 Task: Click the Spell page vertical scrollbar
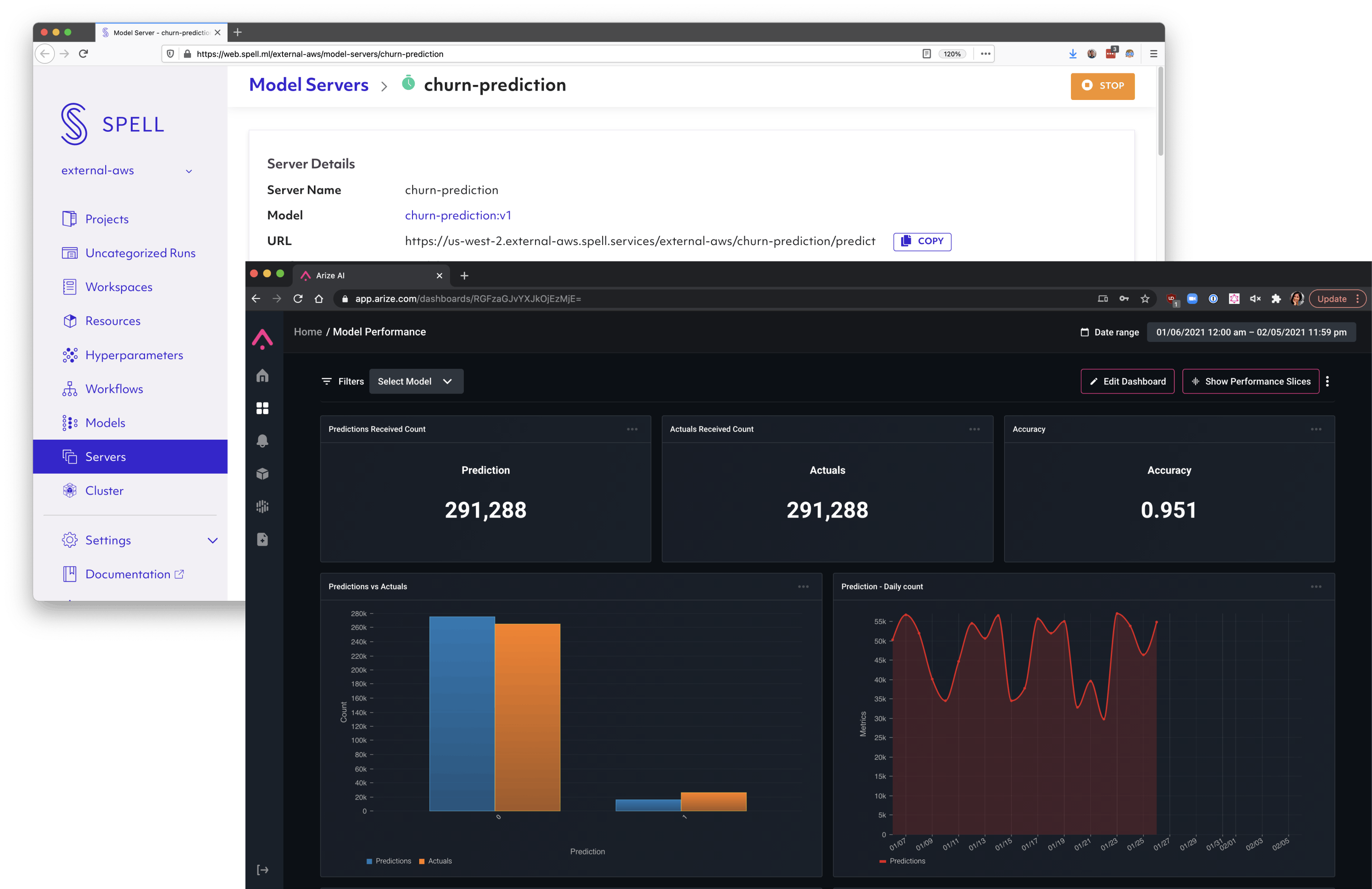pyautogui.click(x=1160, y=112)
